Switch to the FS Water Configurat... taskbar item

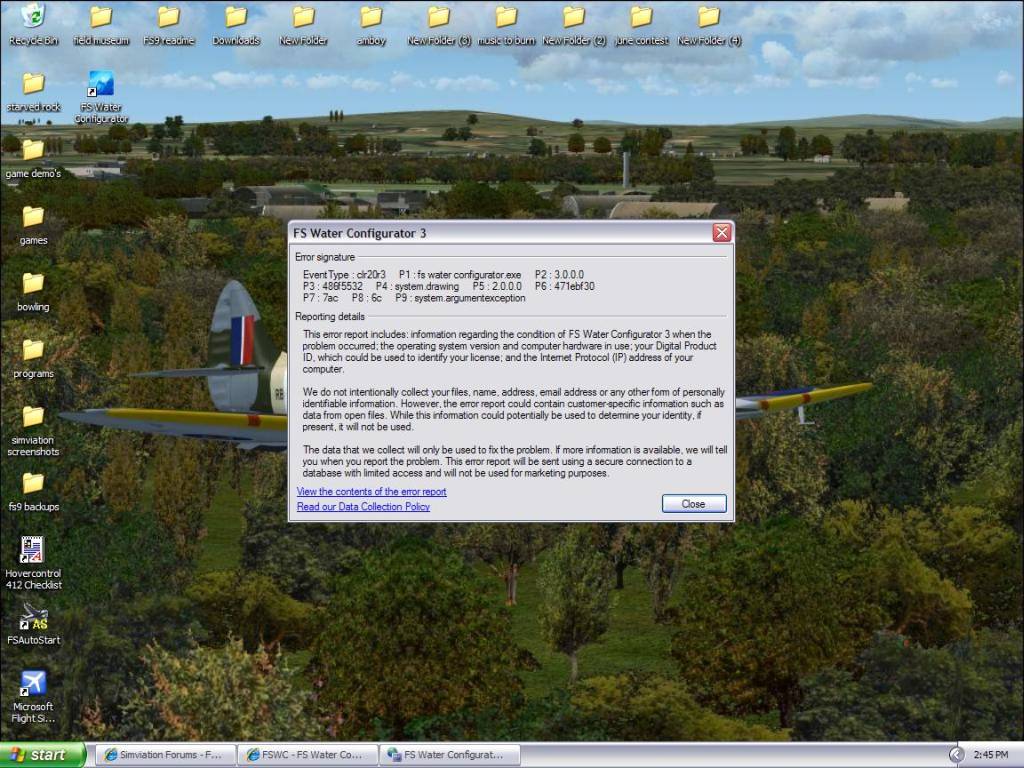[x=450, y=755]
